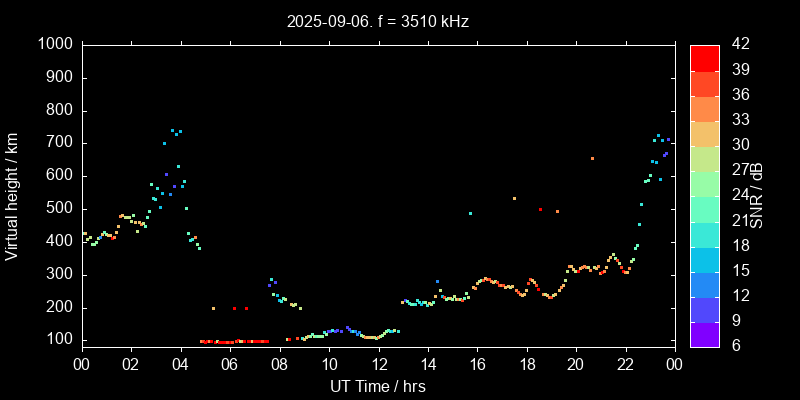Click the 1000 km tick label on y-axis
The width and height of the screenshot is (800, 400).
point(54,44)
